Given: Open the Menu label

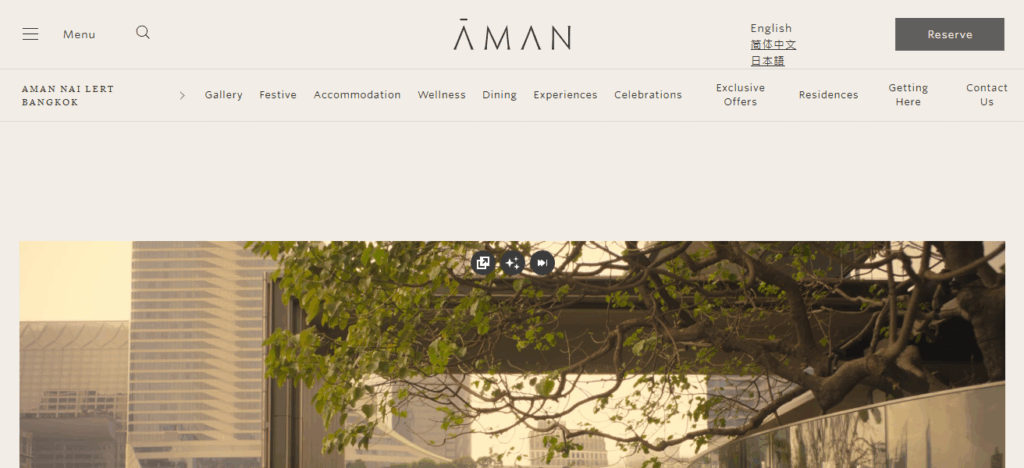Looking at the screenshot, I should pyautogui.click(x=79, y=35).
